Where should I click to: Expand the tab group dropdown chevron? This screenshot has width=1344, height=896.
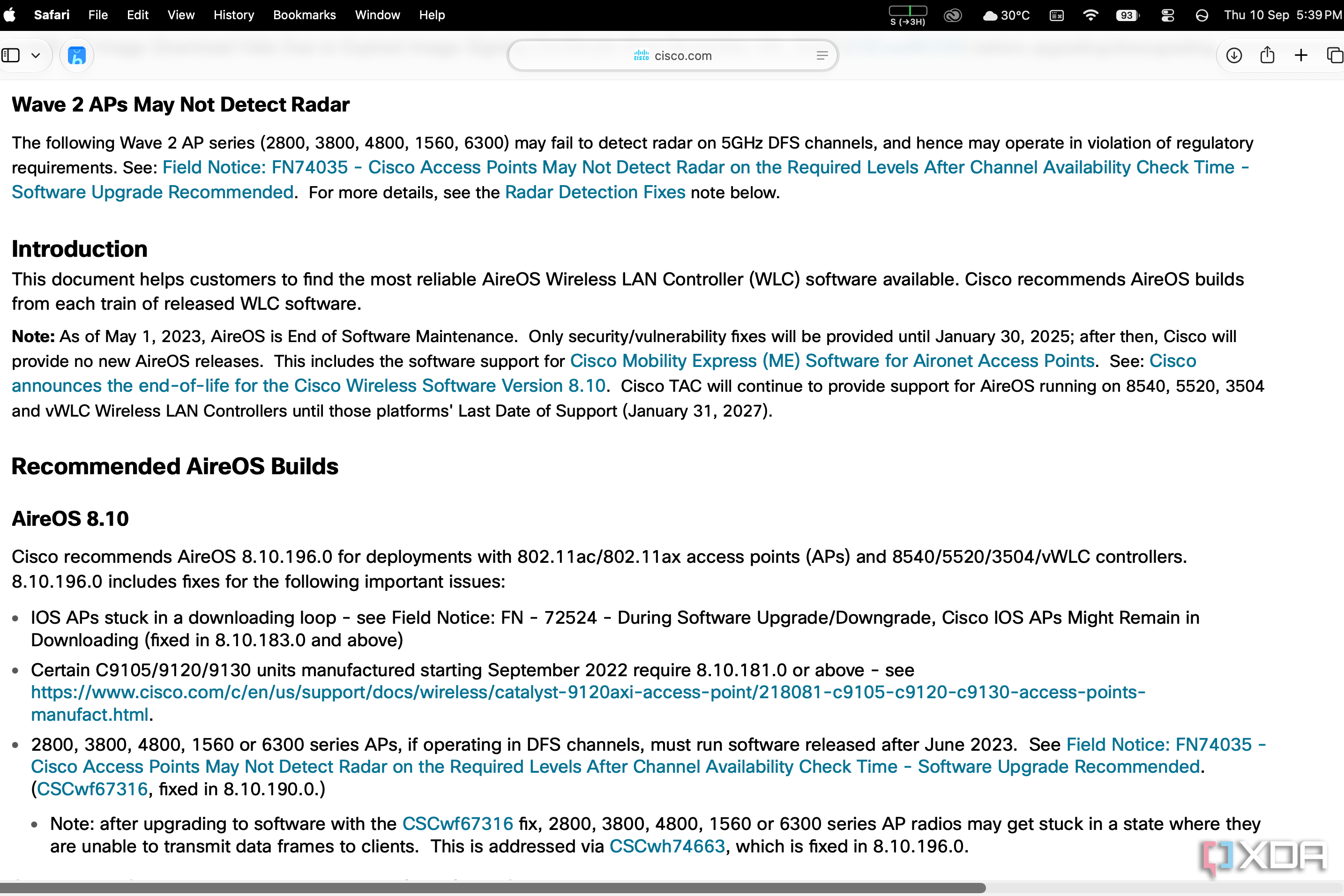tap(36, 55)
